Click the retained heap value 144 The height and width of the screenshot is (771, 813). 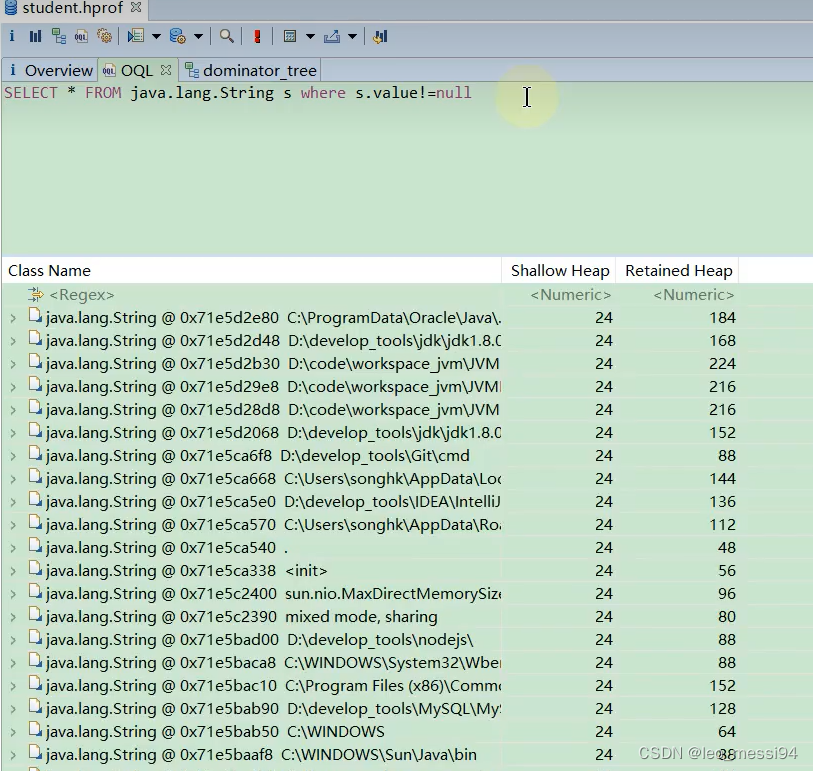click(722, 479)
